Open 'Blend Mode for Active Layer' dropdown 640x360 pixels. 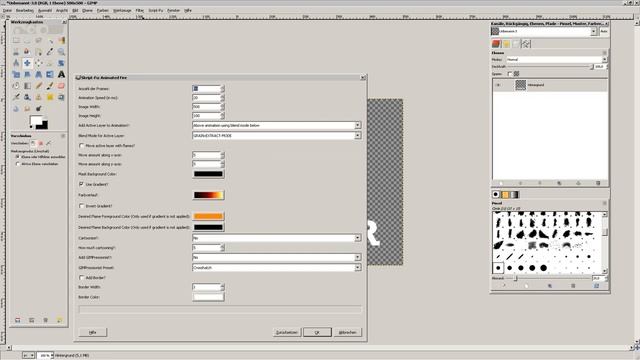coord(276,136)
